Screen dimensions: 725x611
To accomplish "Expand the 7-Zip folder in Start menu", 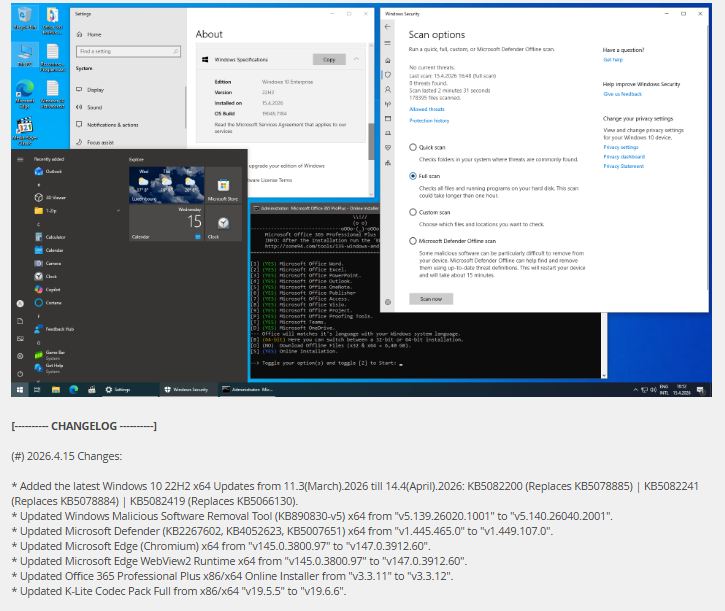I will click(x=77, y=211).
